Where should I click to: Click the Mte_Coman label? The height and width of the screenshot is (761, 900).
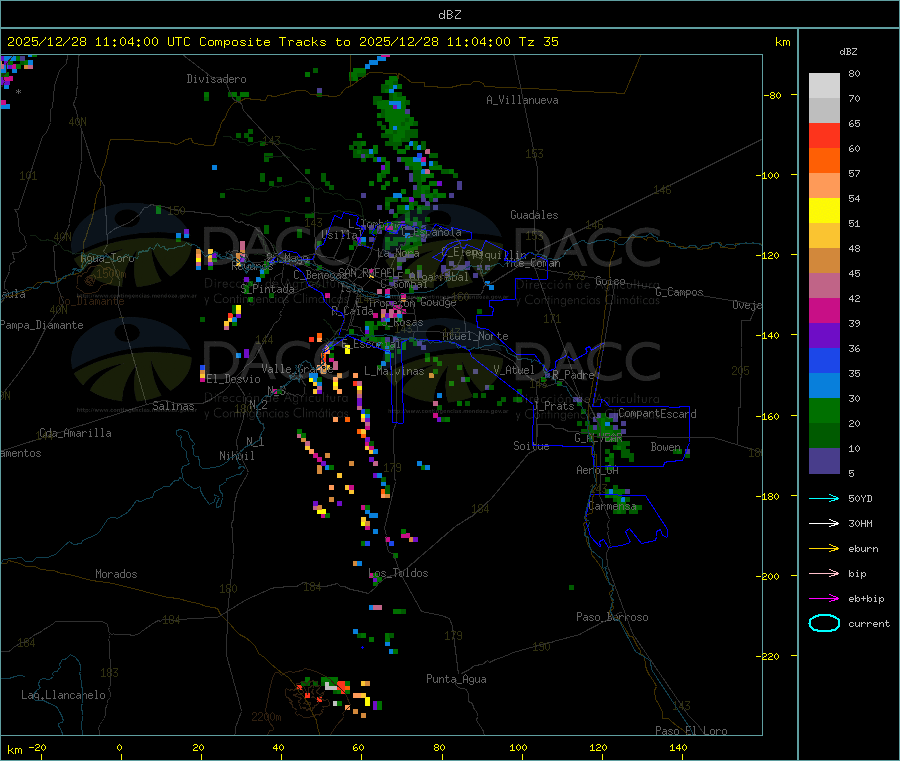click(533, 263)
